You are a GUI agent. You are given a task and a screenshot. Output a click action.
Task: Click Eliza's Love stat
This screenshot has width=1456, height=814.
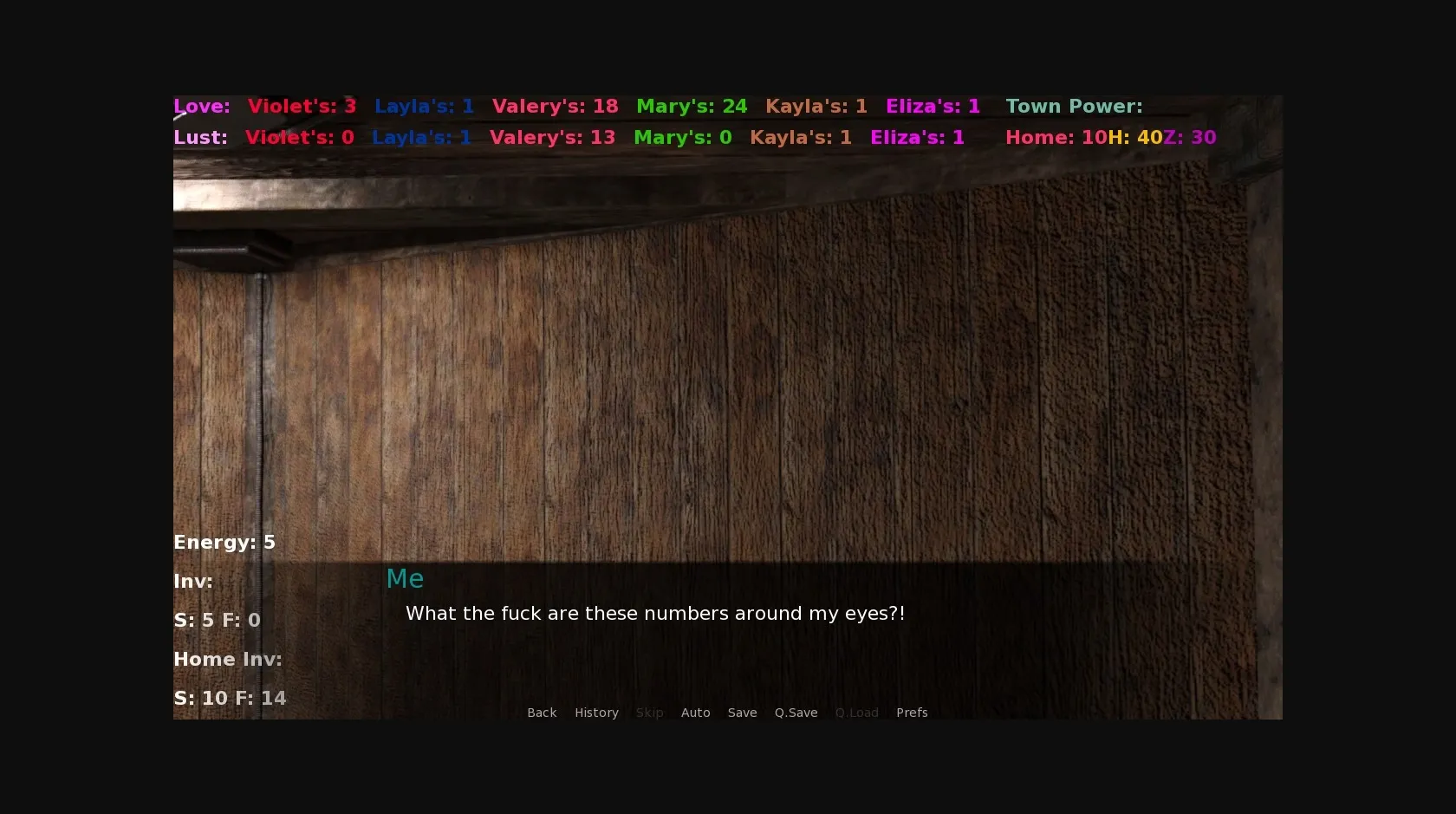(x=933, y=107)
